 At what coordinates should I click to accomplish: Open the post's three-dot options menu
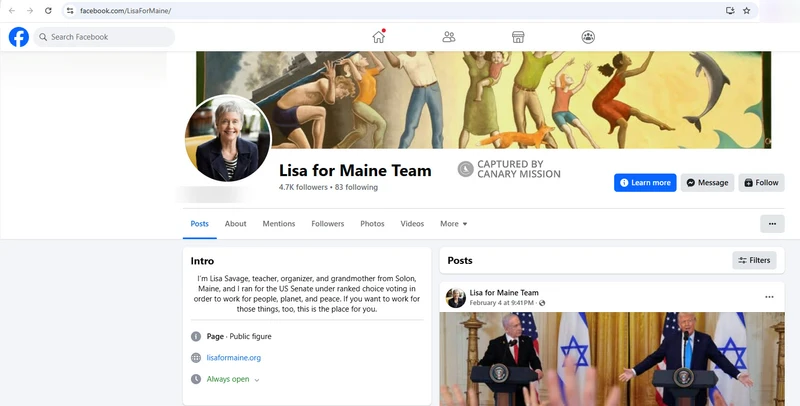(769, 297)
